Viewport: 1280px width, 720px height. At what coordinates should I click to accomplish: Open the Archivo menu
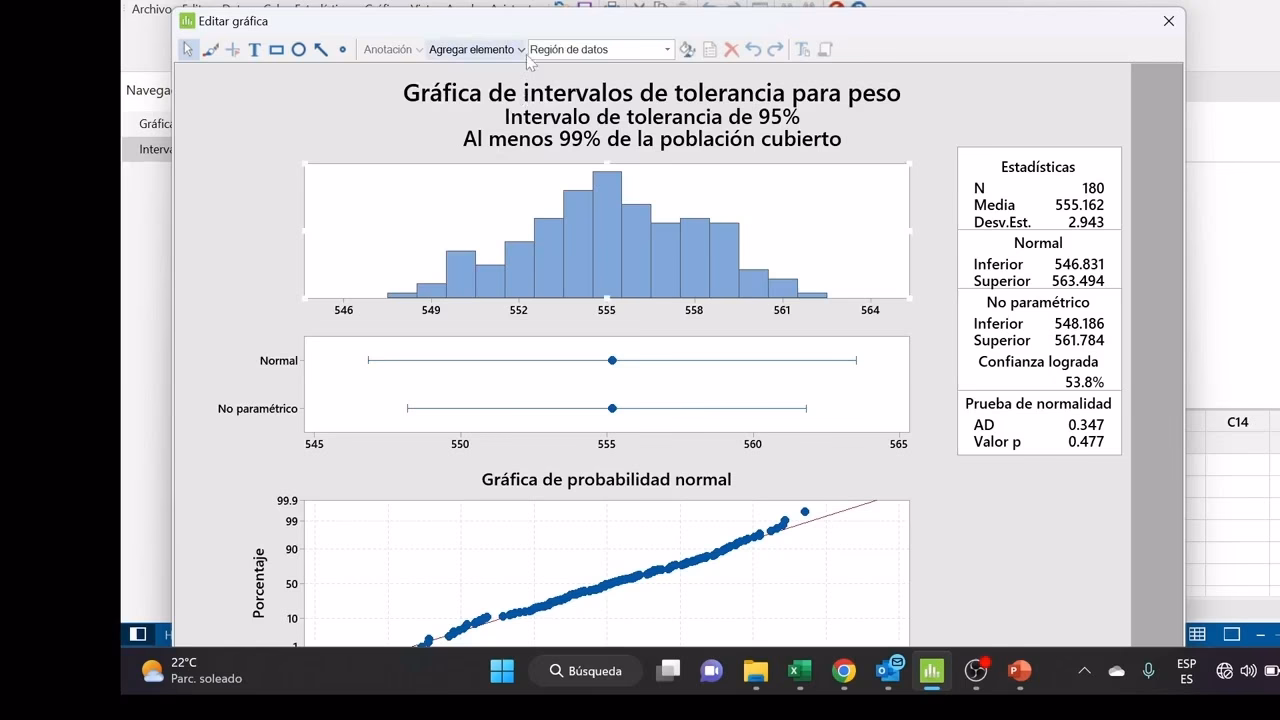click(x=150, y=8)
